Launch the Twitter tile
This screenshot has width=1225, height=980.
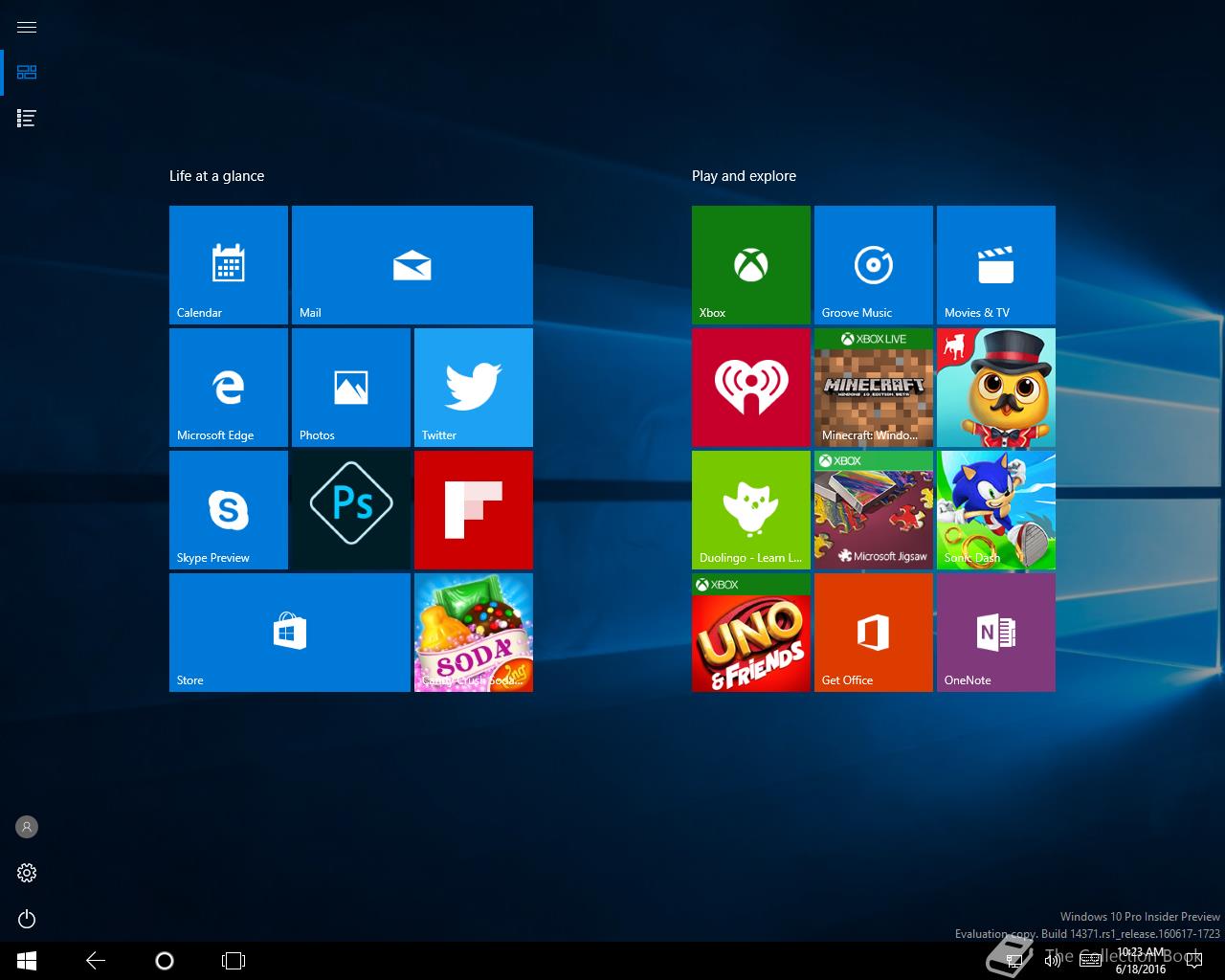click(x=474, y=388)
